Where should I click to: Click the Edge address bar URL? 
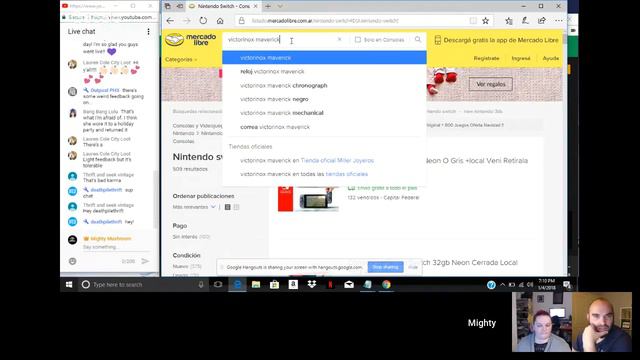click(x=325, y=20)
